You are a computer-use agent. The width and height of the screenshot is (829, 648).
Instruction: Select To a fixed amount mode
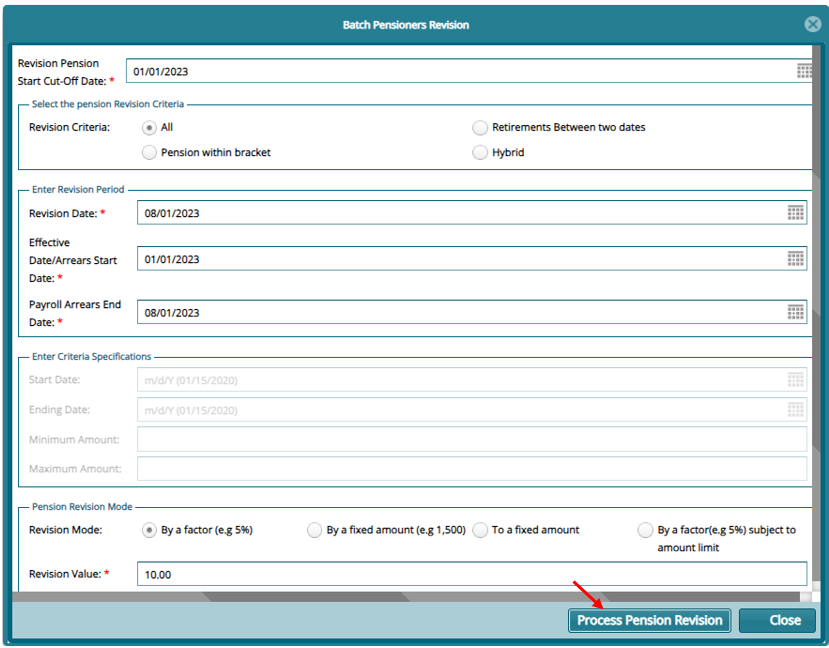pyautogui.click(x=480, y=530)
